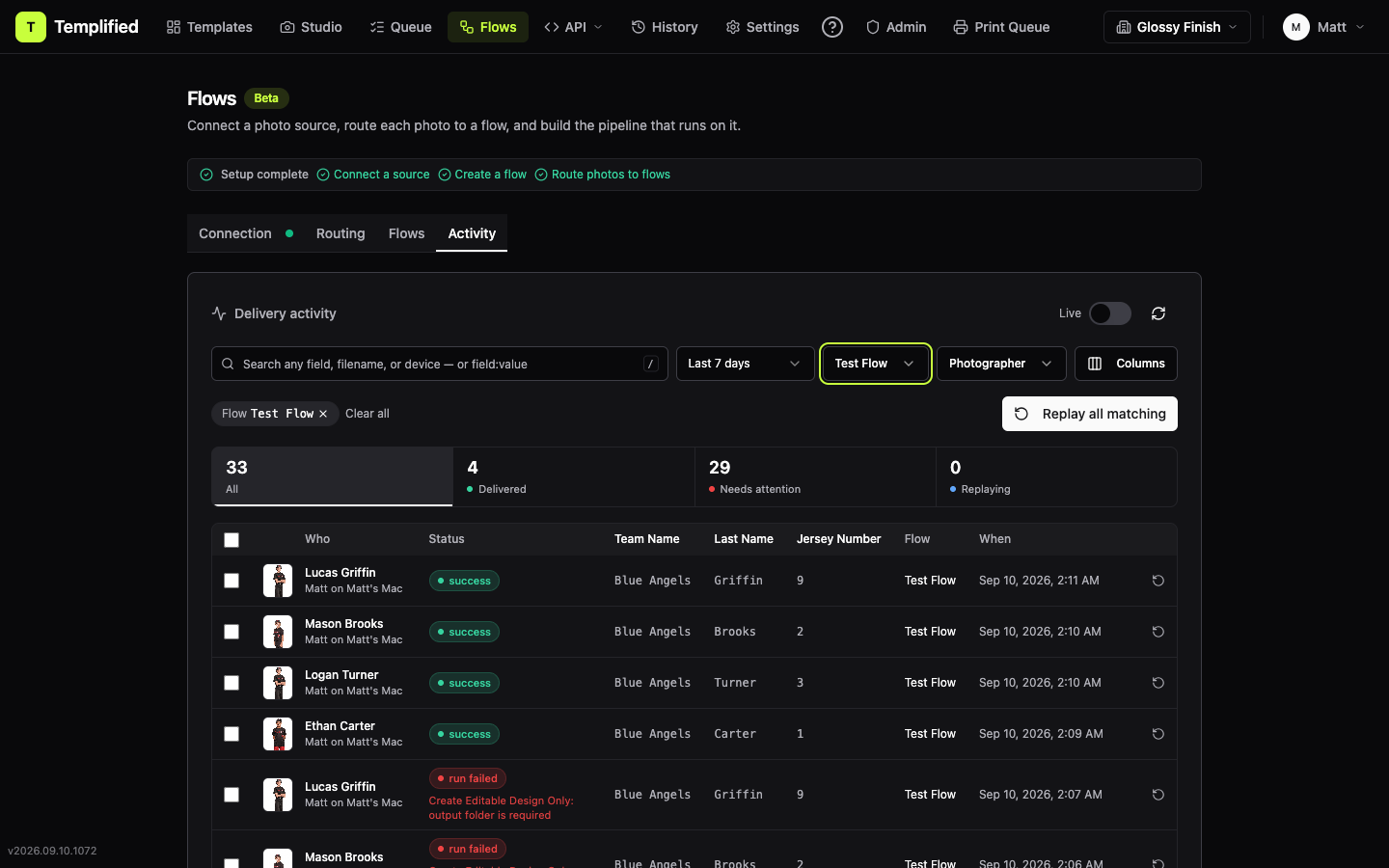Open the History page

tap(665, 27)
